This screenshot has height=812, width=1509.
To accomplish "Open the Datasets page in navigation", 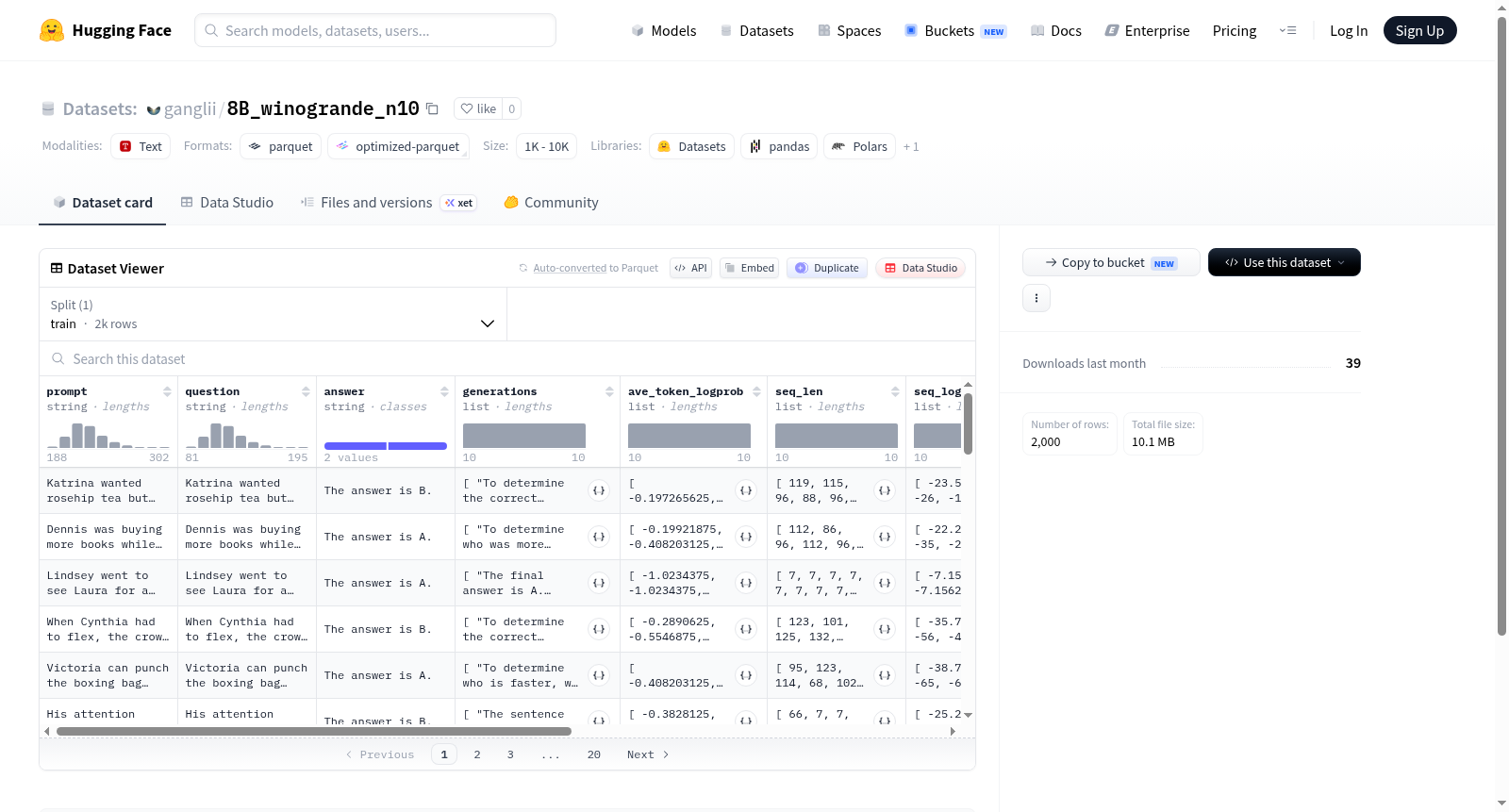I will pyautogui.click(x=756, y=30).
